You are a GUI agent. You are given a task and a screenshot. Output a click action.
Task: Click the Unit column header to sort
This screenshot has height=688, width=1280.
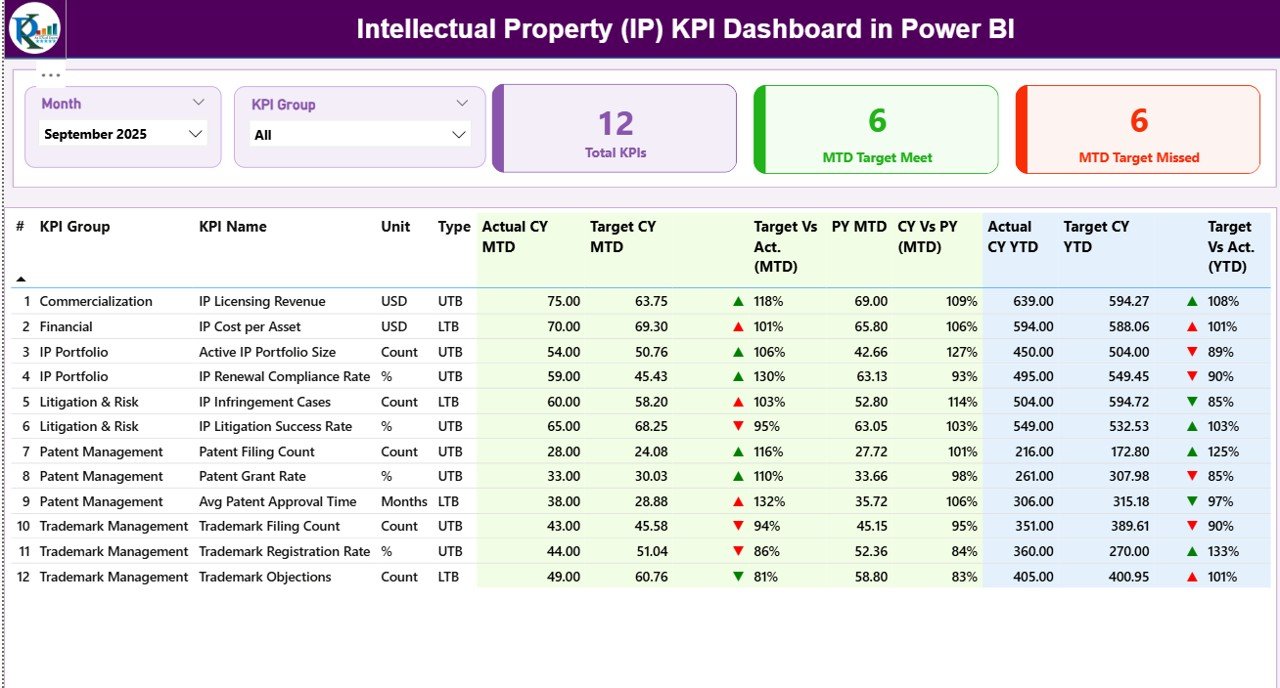tap(395, 227)
